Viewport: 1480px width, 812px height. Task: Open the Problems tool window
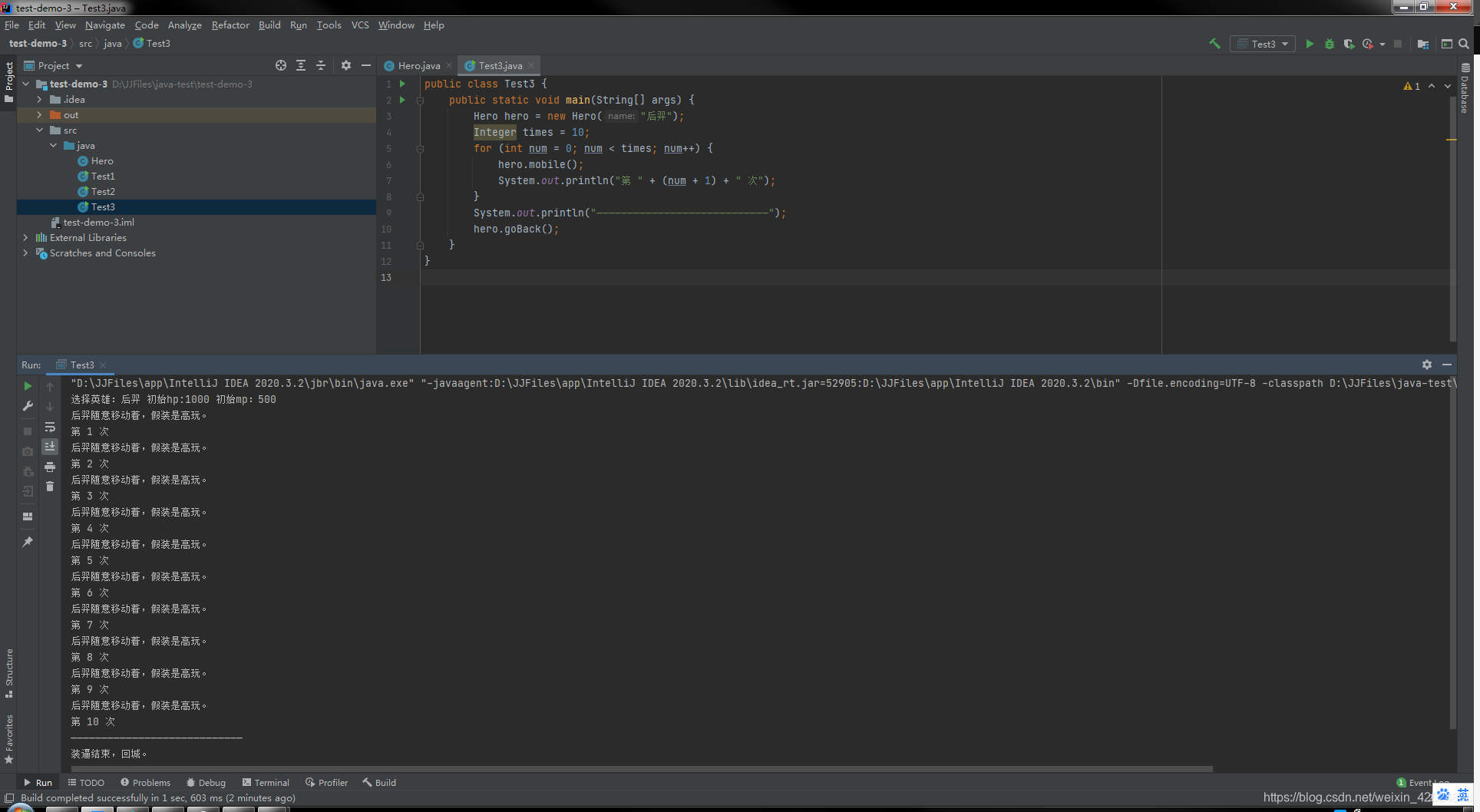(x=146, y=783)
